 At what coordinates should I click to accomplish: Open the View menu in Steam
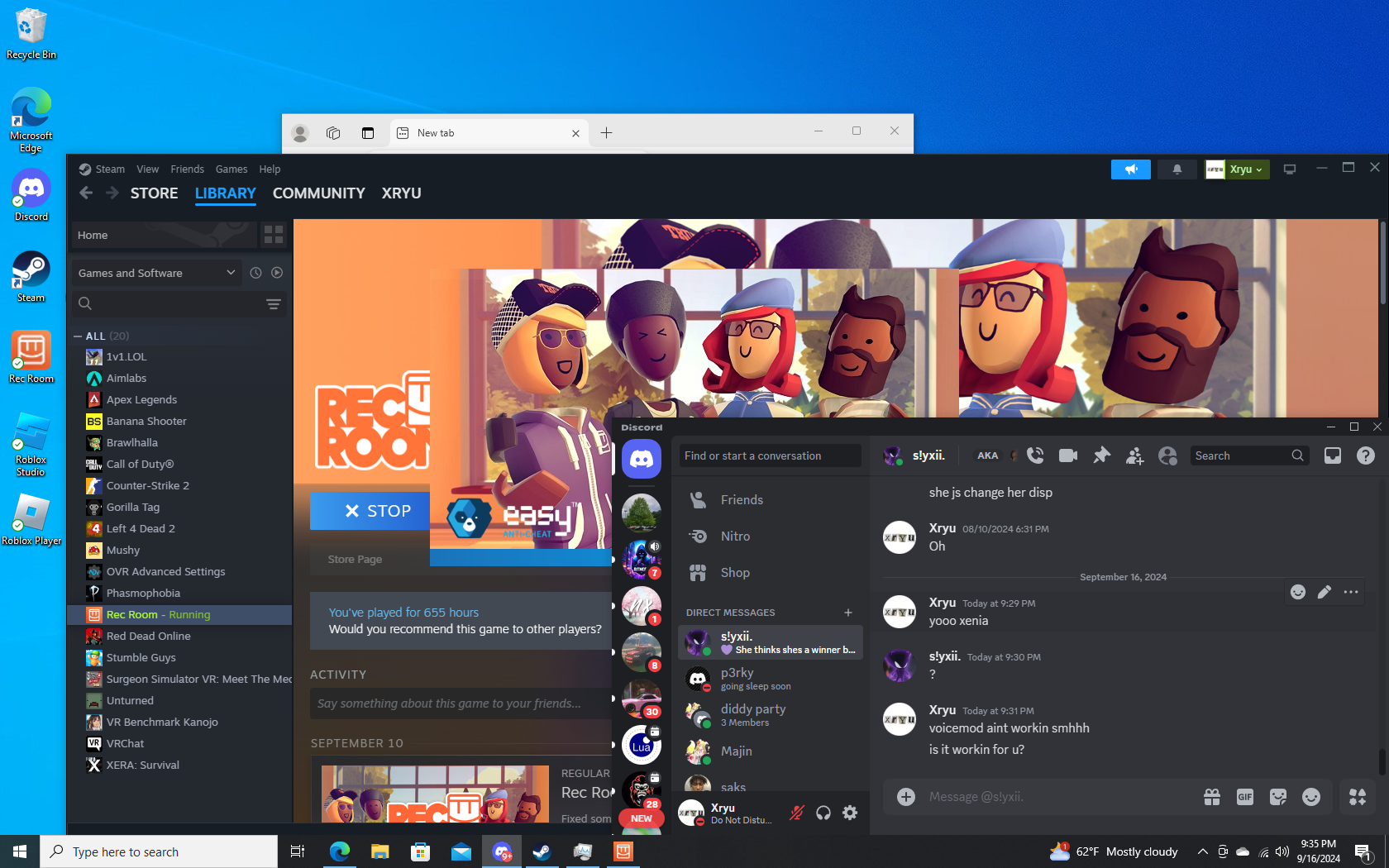pos(148,169)
